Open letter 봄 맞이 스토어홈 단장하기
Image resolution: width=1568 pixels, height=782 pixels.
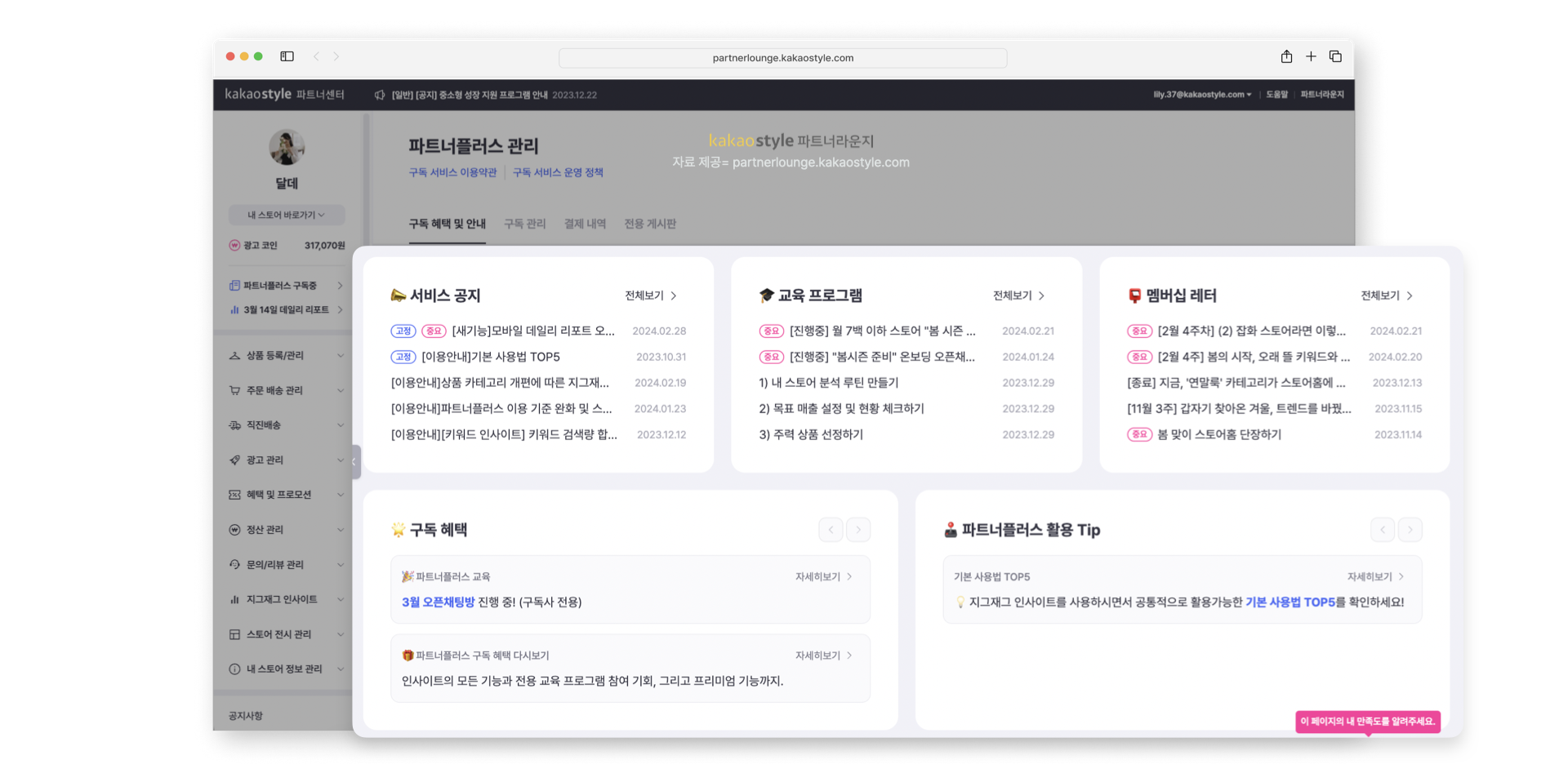pos(1219,435)
